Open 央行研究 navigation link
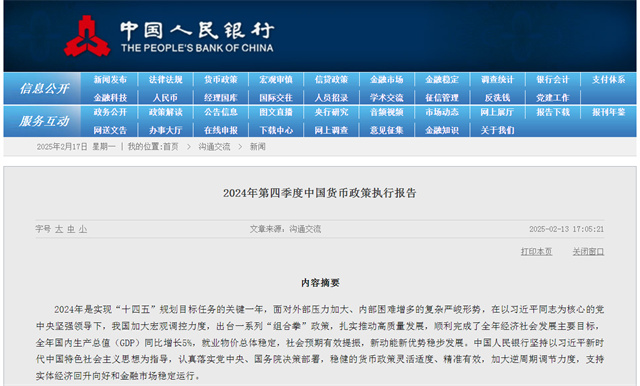 (331, 112)
